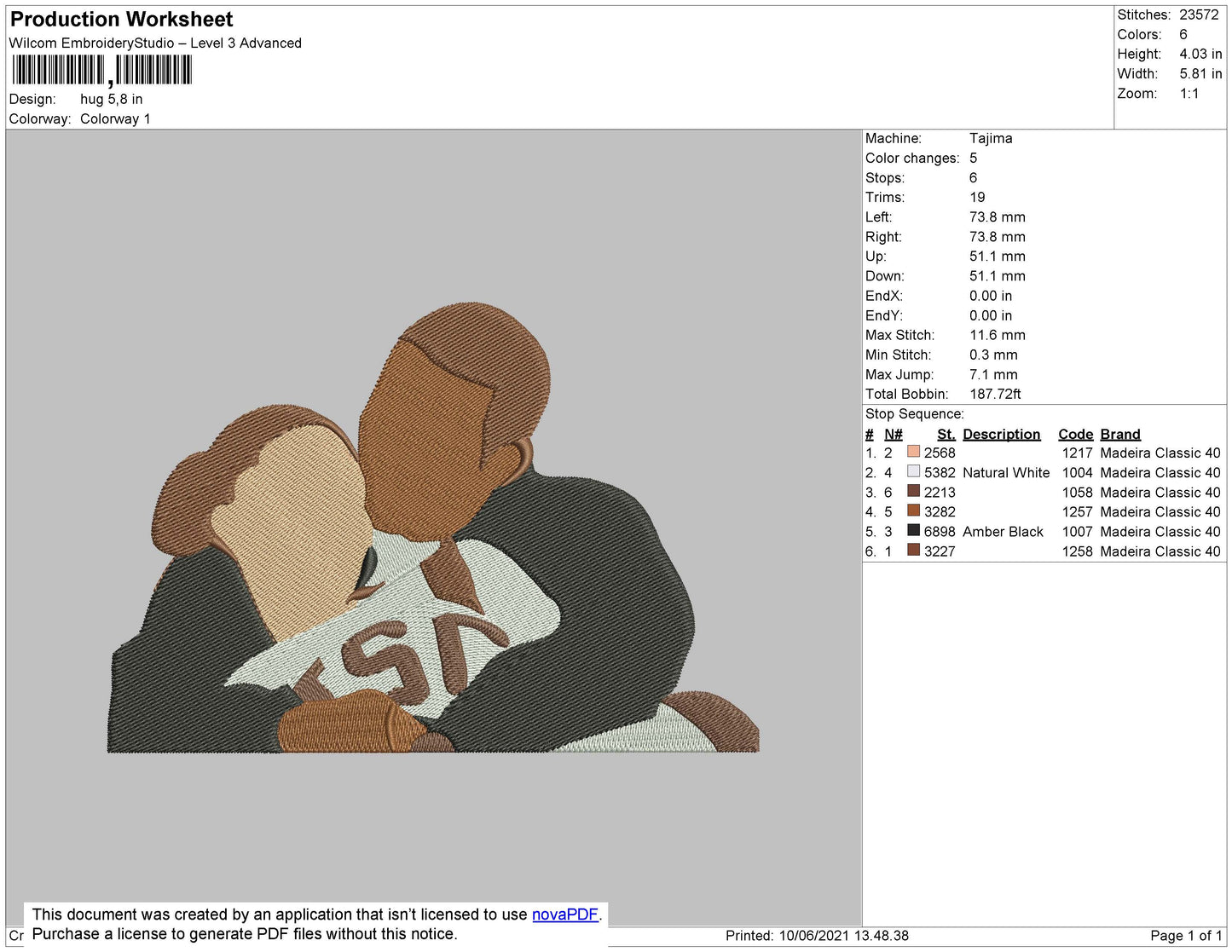Click the 'Stop Sequence:' heading
This screenshot has height=952, width=1232.
click(915, 413)
